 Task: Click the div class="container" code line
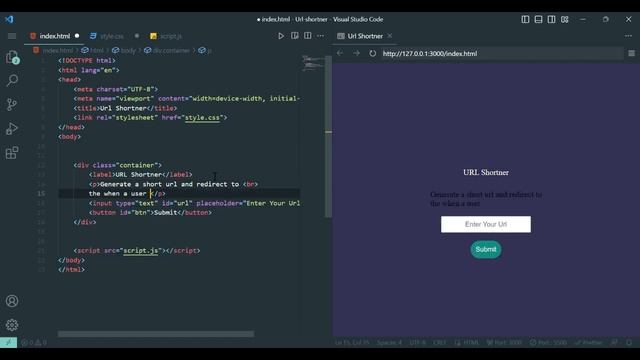click(118, 165)
